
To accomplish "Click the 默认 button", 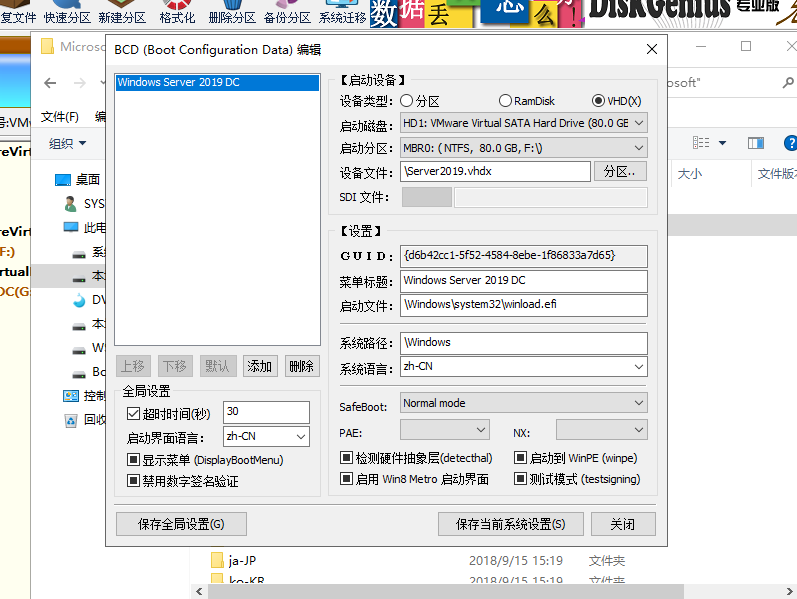I will [x=218, y=366].
